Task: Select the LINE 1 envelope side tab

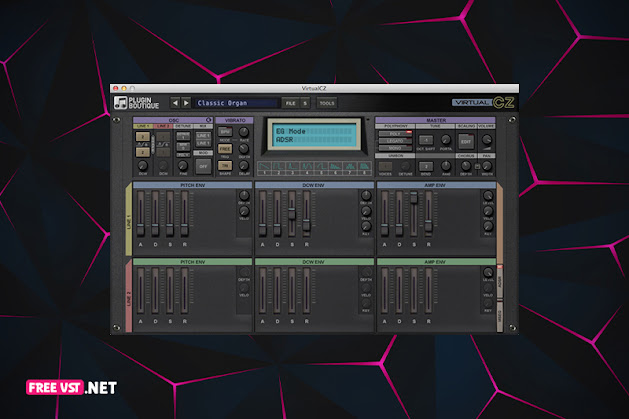Action: point(129,220)
